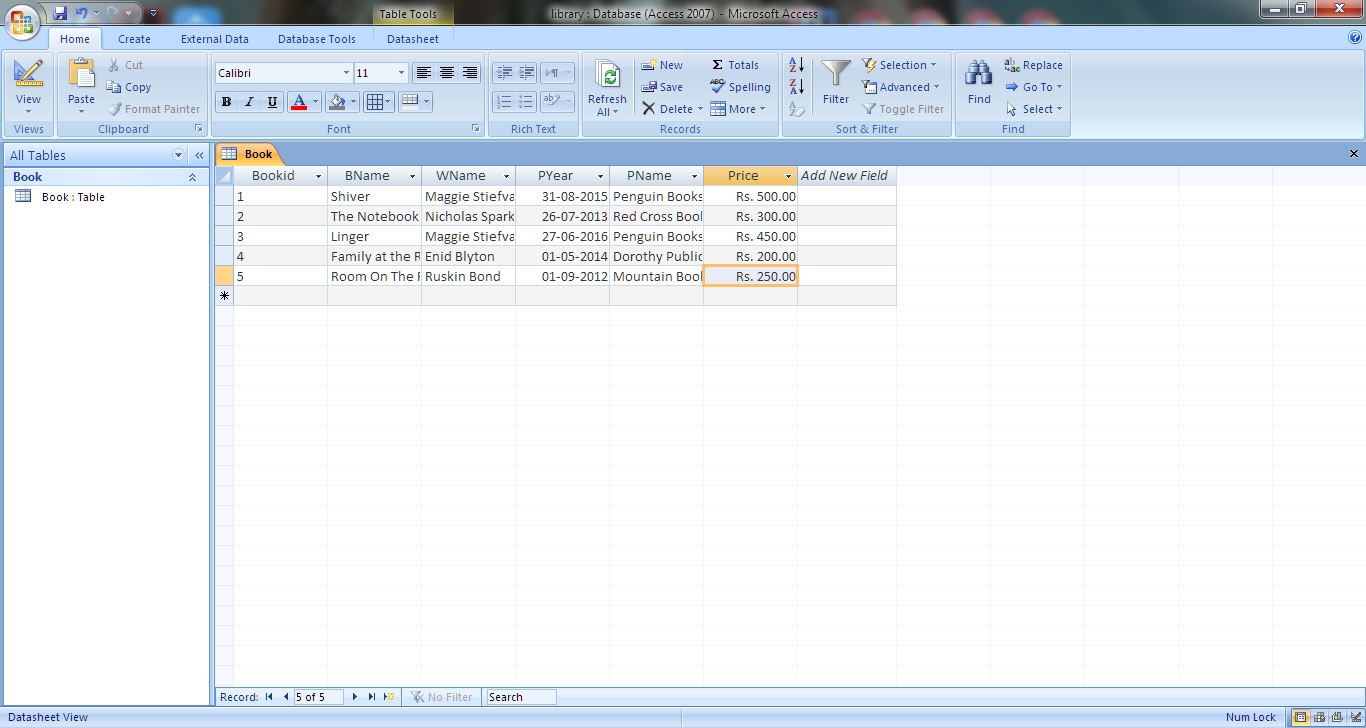The height and width of the screenshot is (728, 1366).
Task: Open the Datasheet ribbon tab
Action: tap(412, 39)
